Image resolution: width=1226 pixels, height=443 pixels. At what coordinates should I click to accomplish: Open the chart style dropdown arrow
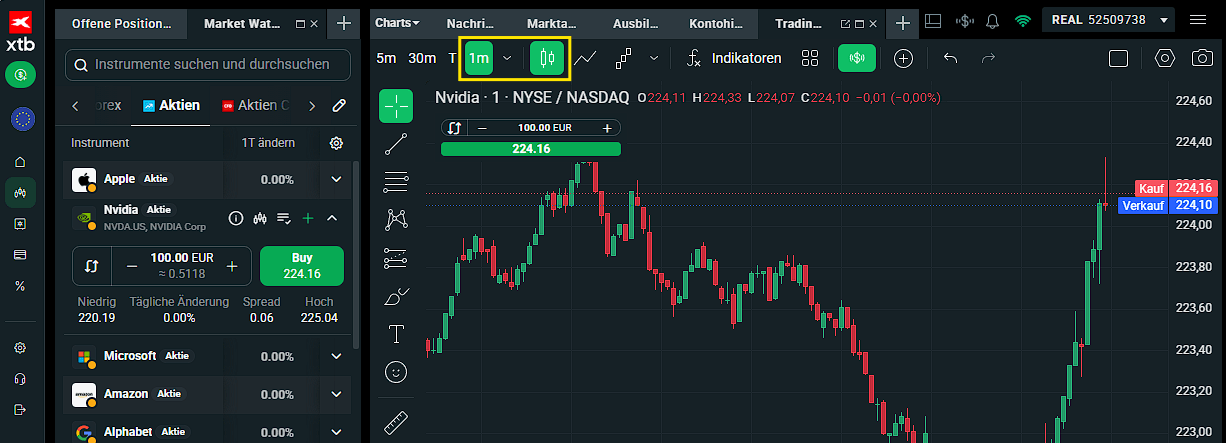(x=654, y=58)
